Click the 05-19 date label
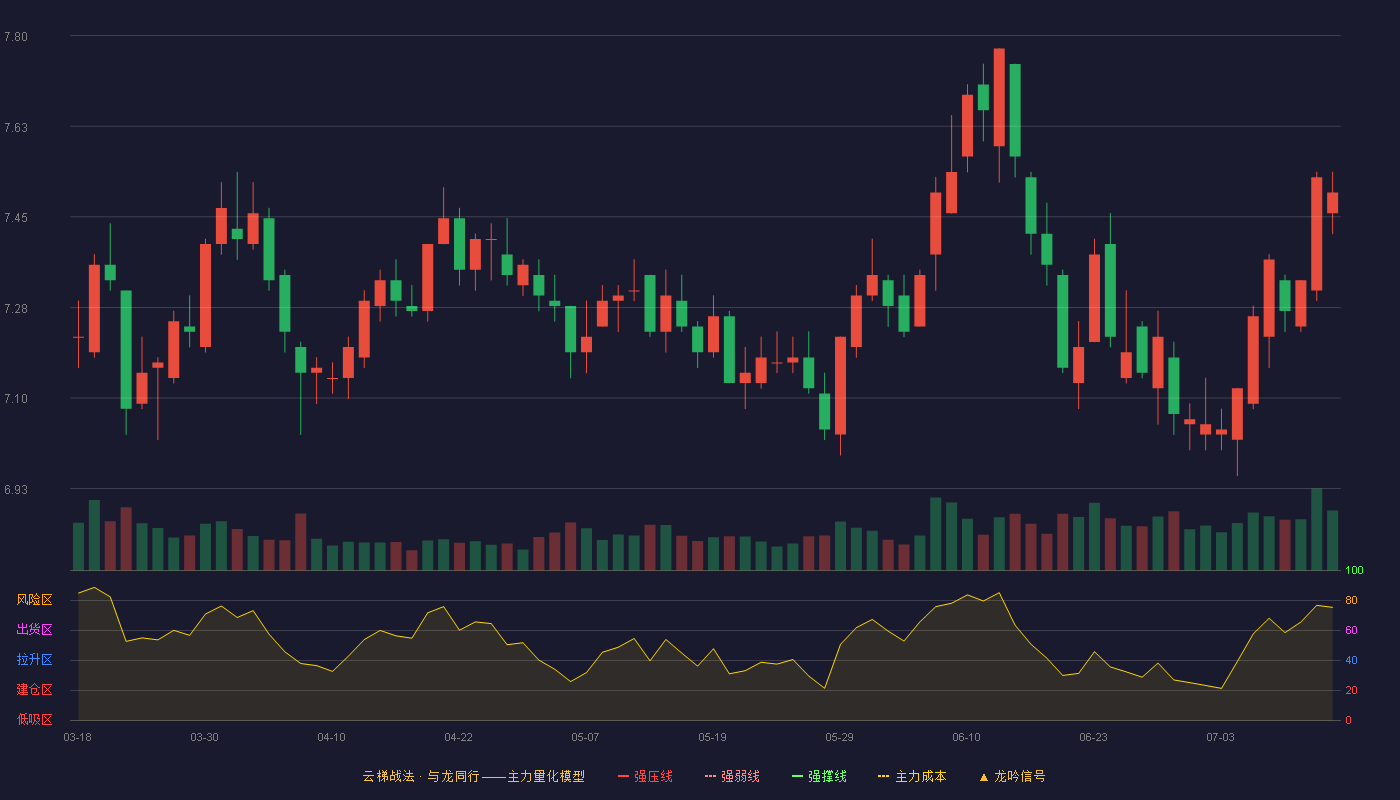 [x=712, y=737]
